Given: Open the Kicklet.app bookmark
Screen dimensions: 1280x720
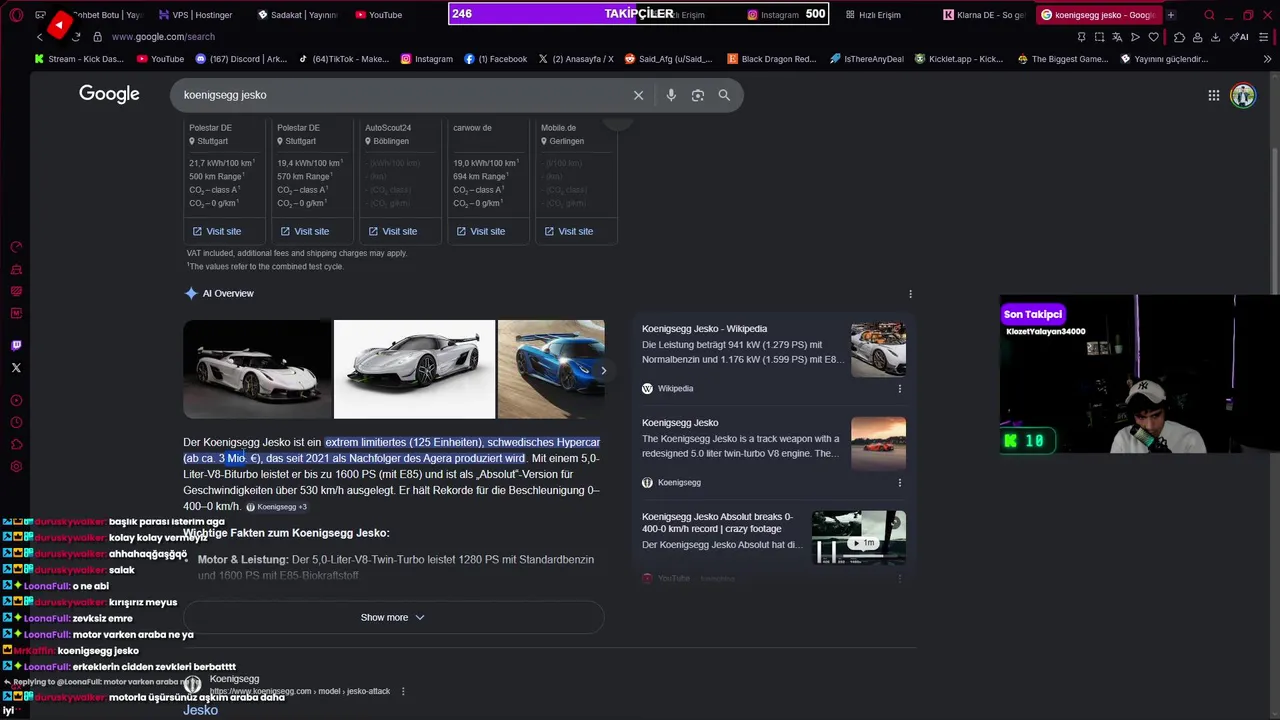Looking at the screenshot, I should point(959,59).
